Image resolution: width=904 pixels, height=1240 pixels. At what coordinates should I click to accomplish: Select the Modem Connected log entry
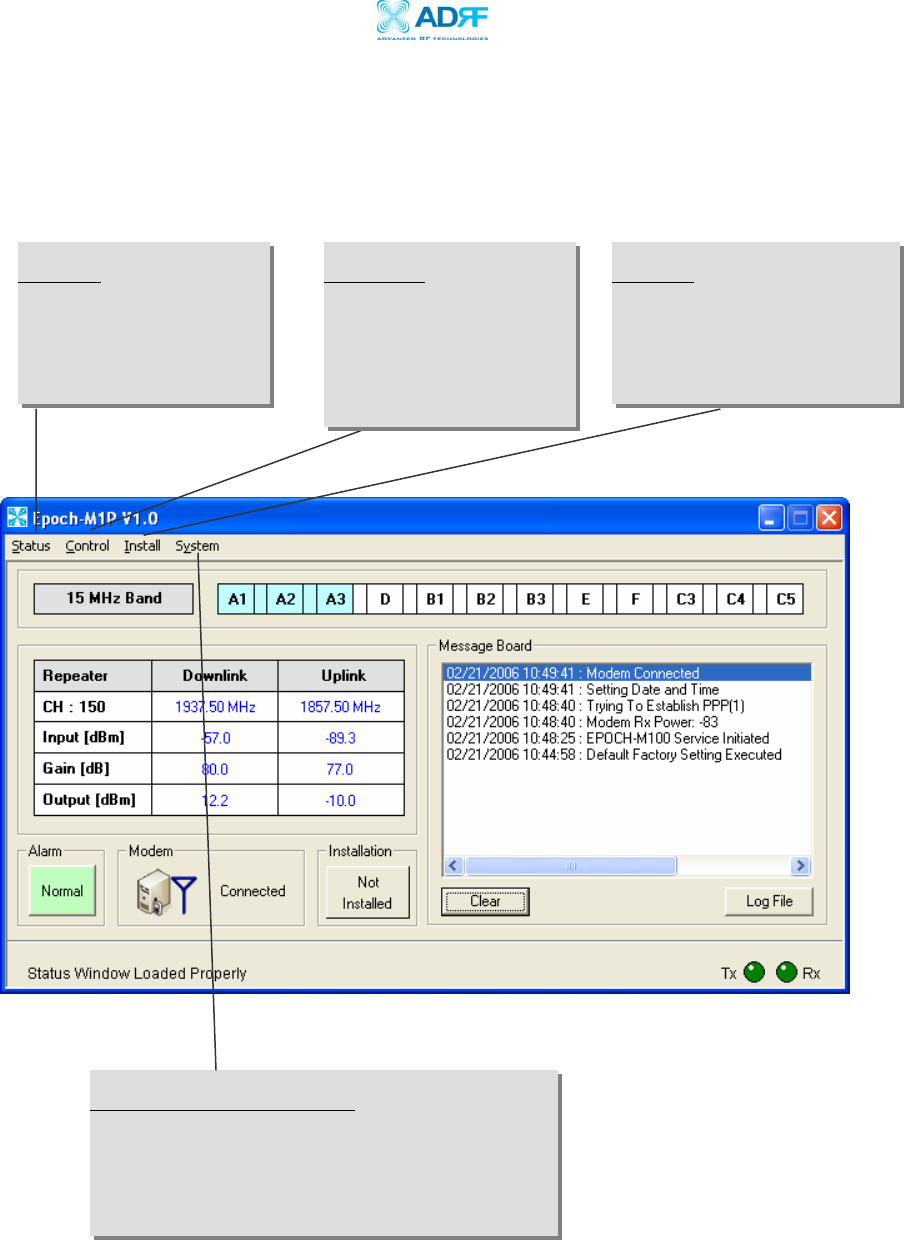point(627,674)
